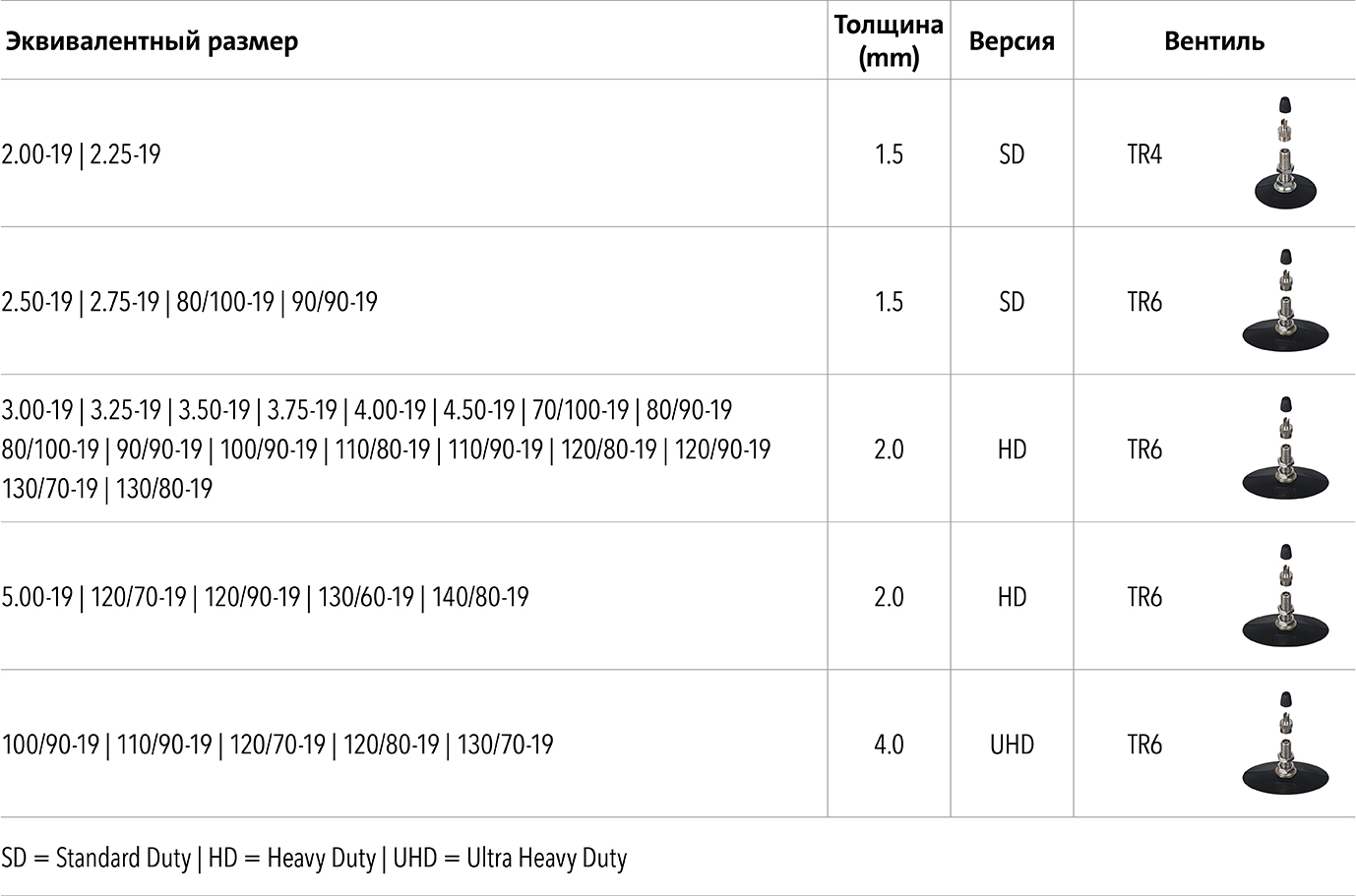The image size is (1356, 896).
Task: Click the "Толщина (mm)" column header
Action: (889, 41)
